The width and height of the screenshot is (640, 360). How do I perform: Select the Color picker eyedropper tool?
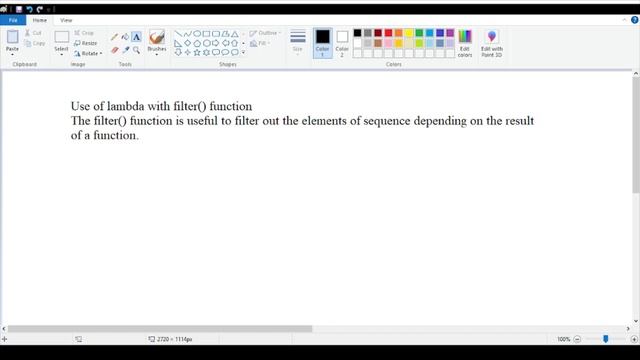coord(125,50)
